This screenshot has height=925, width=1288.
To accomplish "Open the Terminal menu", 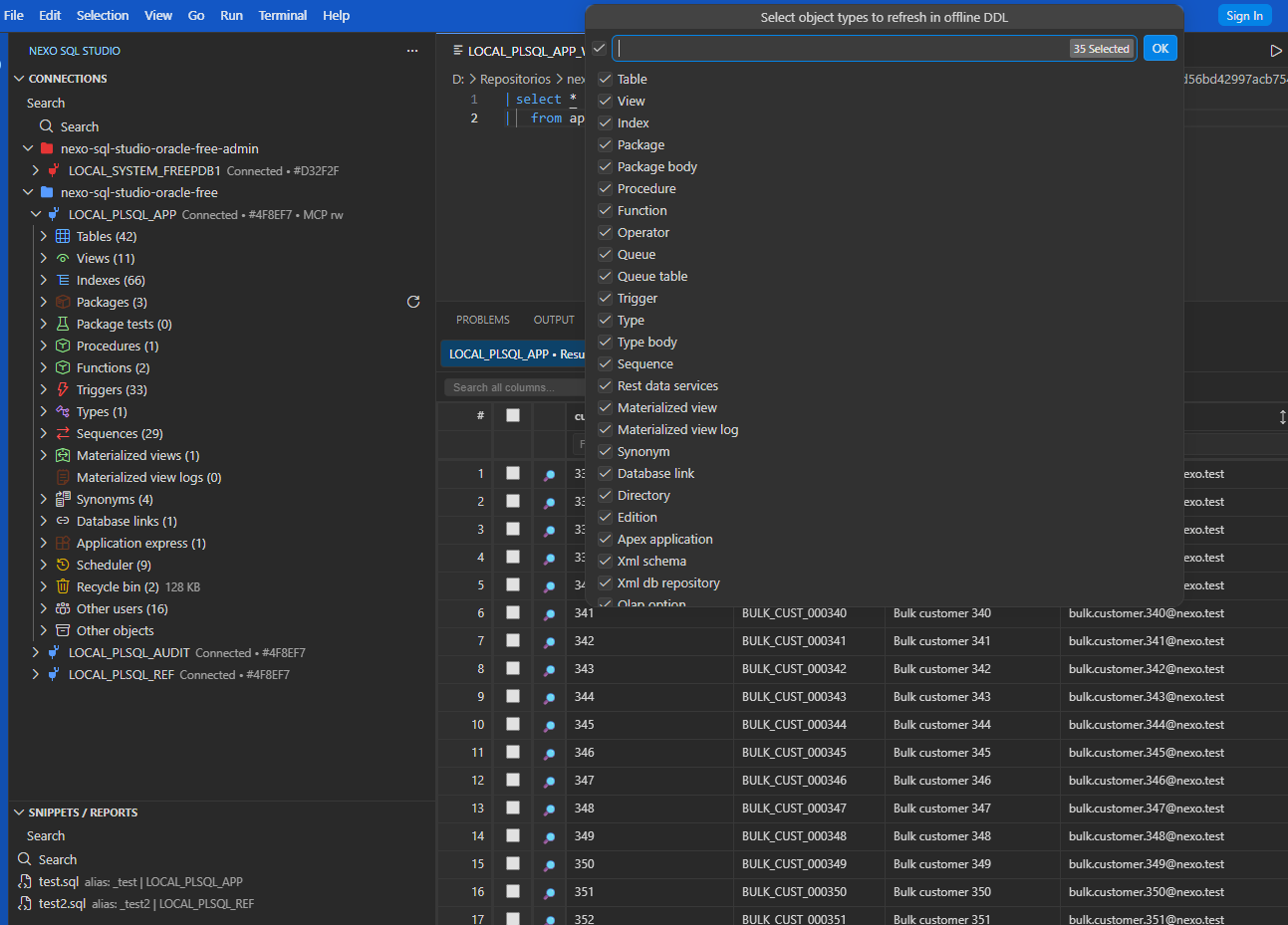I will tap(283, 15).
